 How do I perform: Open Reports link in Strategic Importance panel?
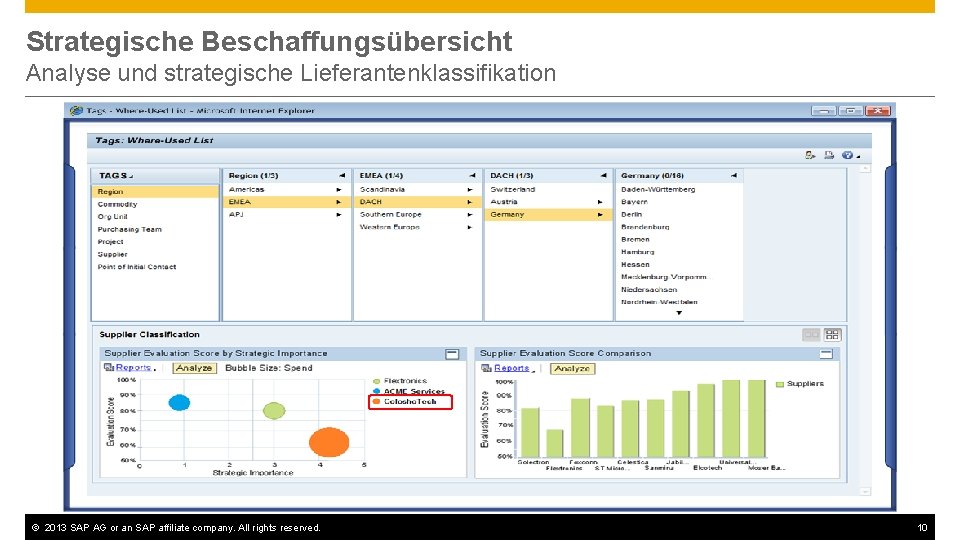point(133,367)
